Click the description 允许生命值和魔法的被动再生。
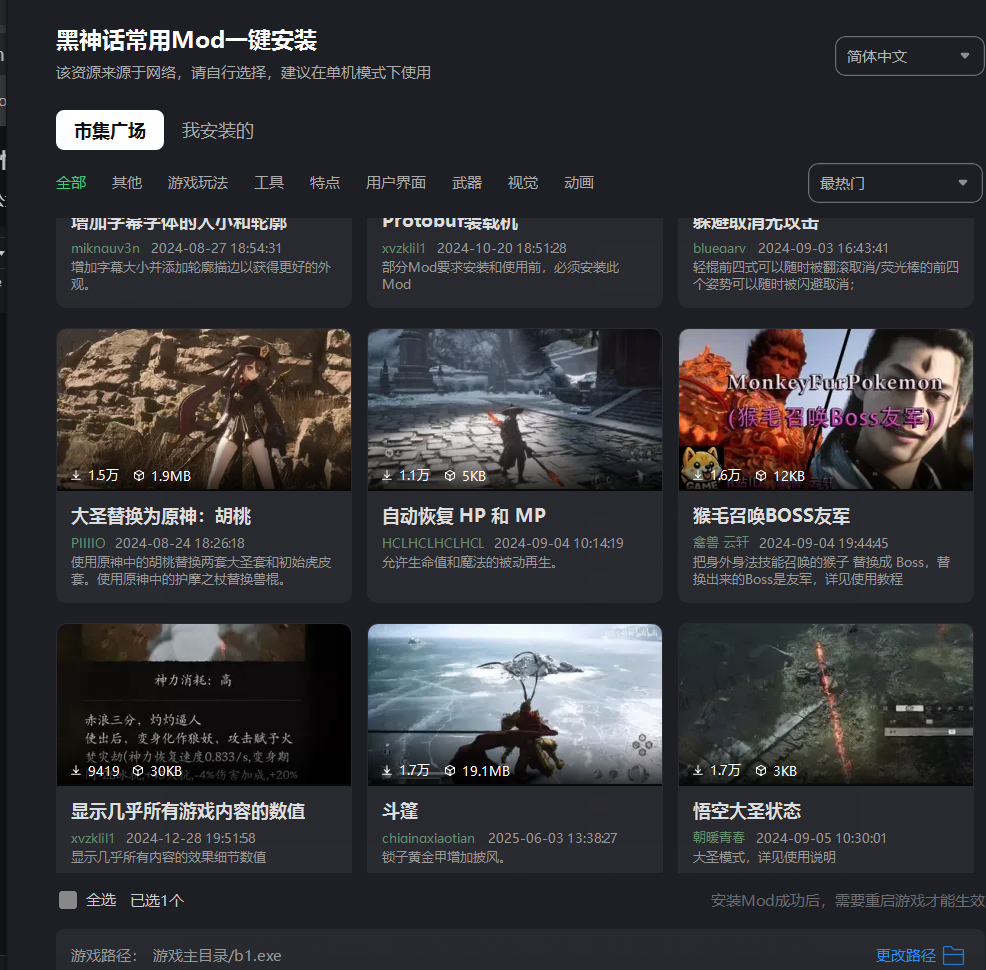Image resolution: width=986 pixels, height=970 pixels. (x=470, y=563)
